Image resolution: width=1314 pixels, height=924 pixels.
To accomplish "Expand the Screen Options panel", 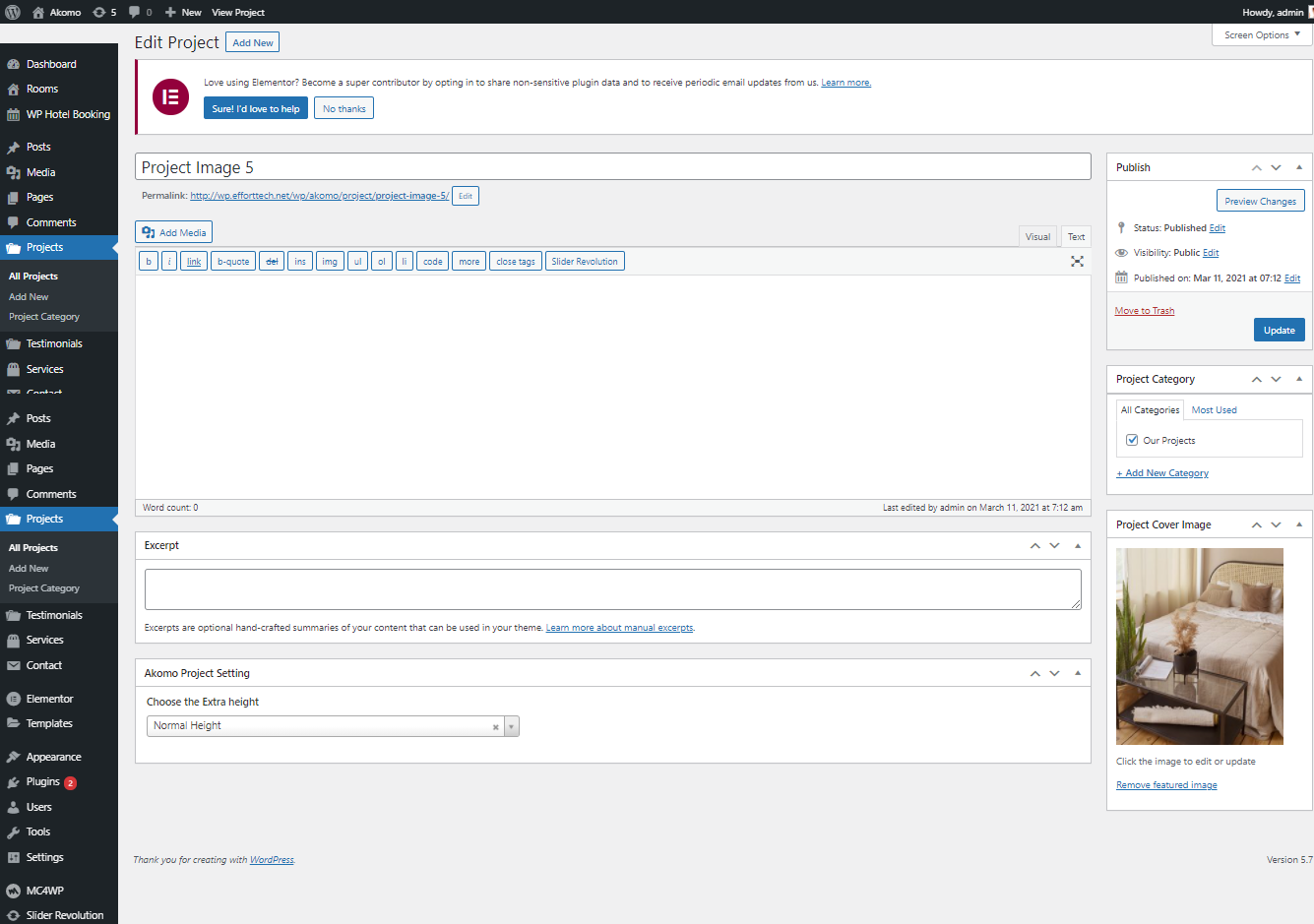I will [1262, 34].
